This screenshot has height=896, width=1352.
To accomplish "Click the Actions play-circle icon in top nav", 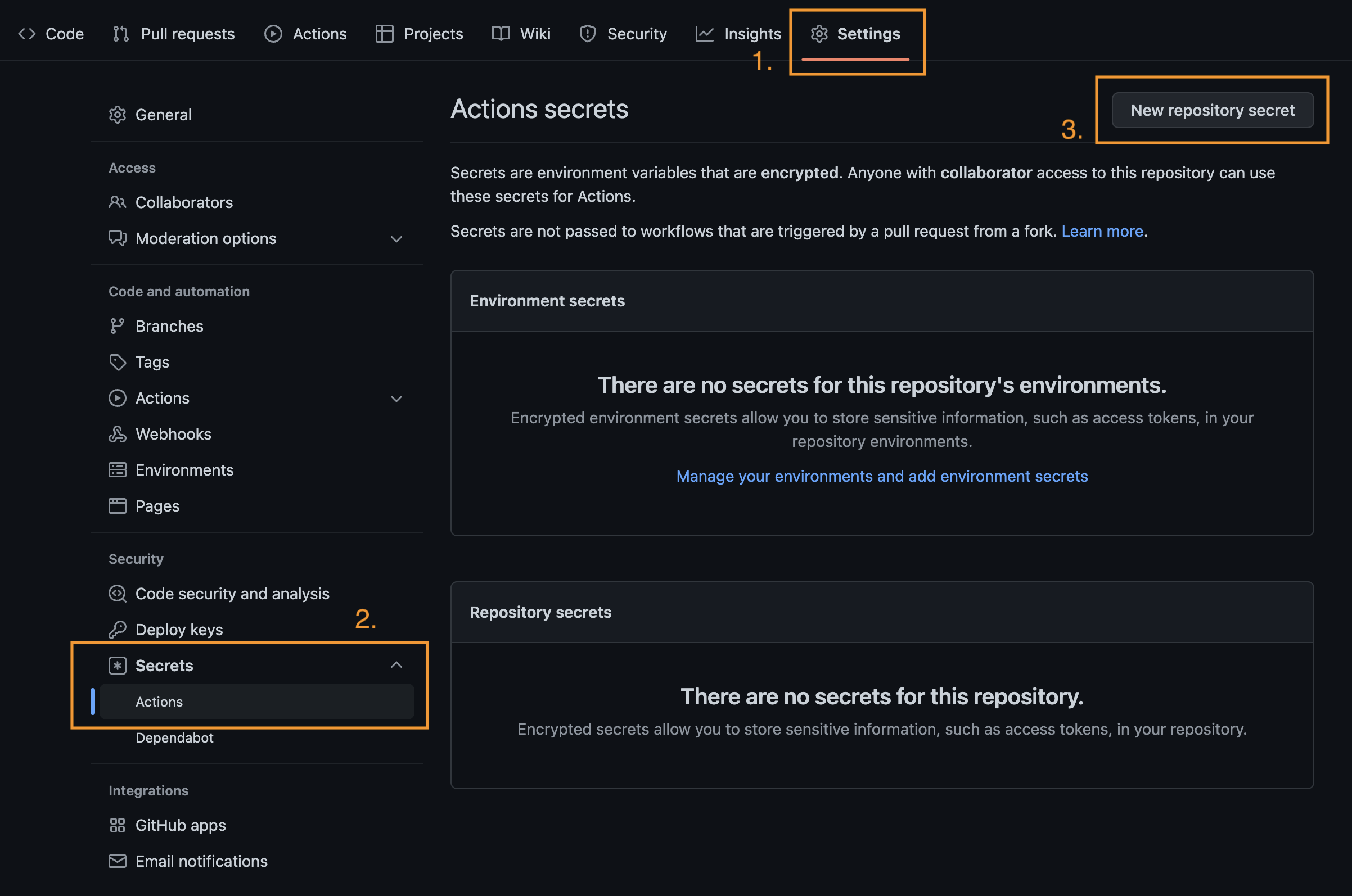I will pos(273,34).
